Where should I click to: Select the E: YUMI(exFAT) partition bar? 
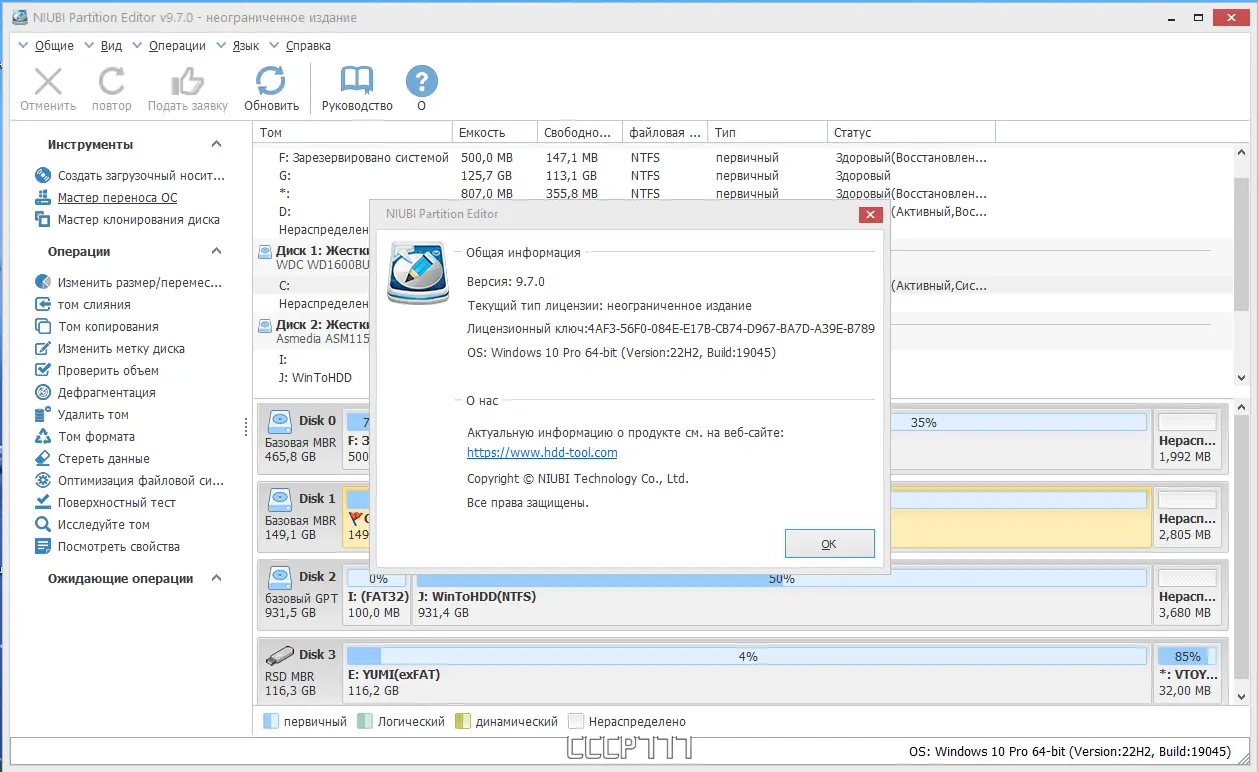click(747, 674)
